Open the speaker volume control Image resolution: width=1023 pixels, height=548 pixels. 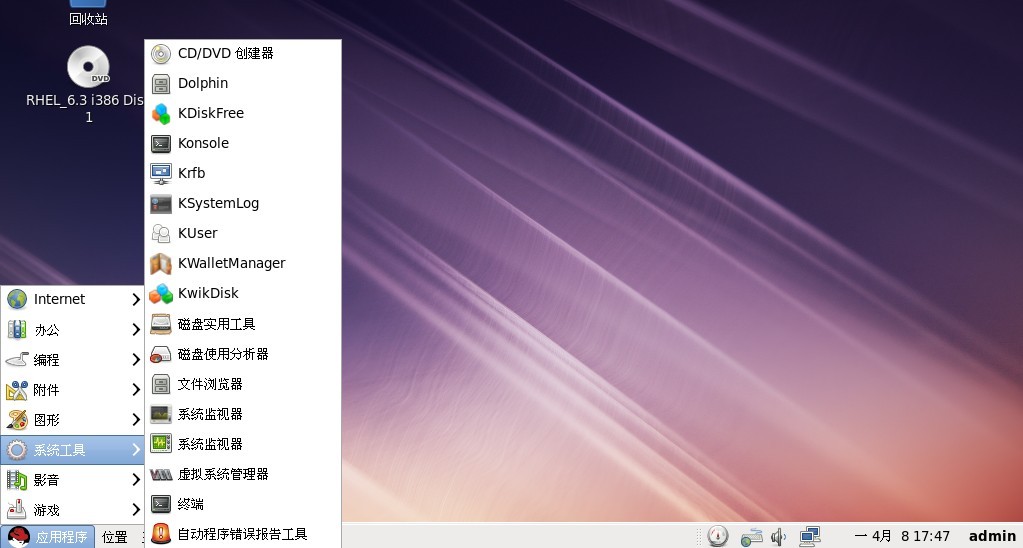coord(778,537)
